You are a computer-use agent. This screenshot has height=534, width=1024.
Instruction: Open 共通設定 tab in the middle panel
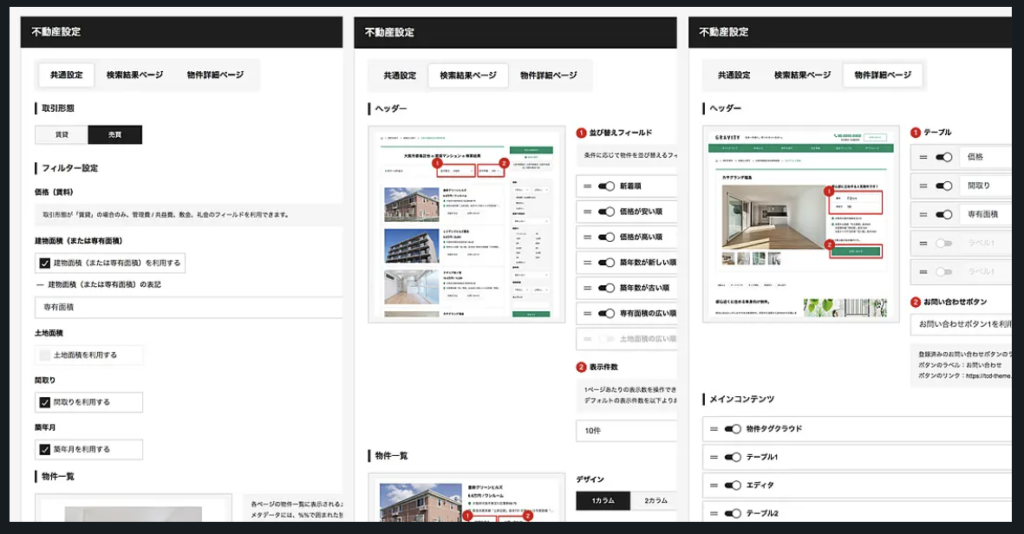pyautogui.click(x=400, y=75)
